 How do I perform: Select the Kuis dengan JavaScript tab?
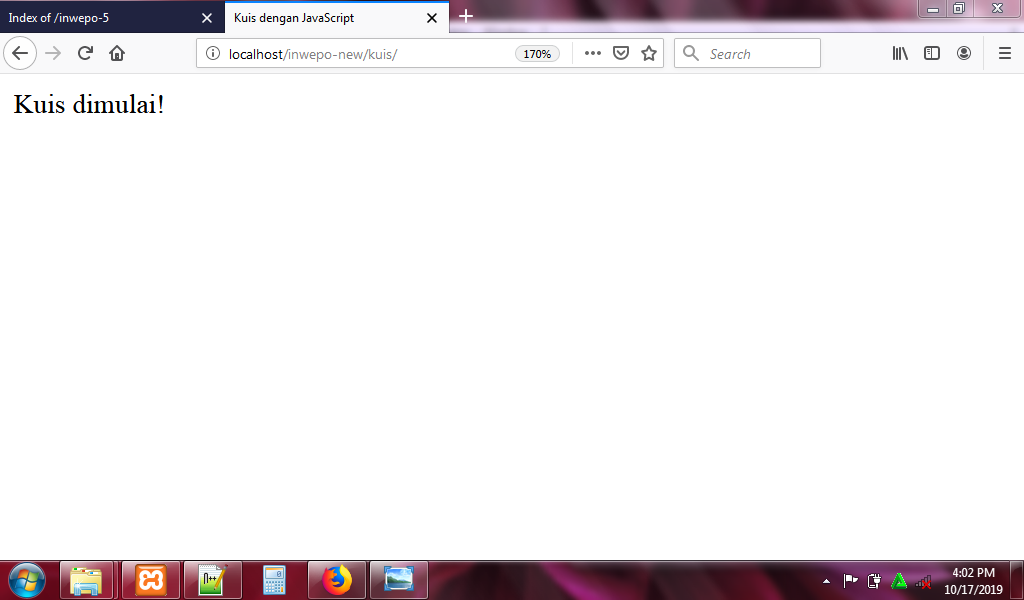[320, 18]
